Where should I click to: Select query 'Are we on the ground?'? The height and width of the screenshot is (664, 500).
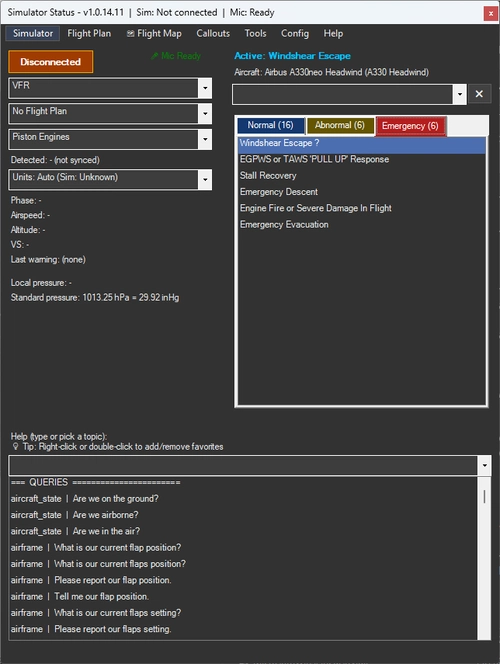click(243, 499)
